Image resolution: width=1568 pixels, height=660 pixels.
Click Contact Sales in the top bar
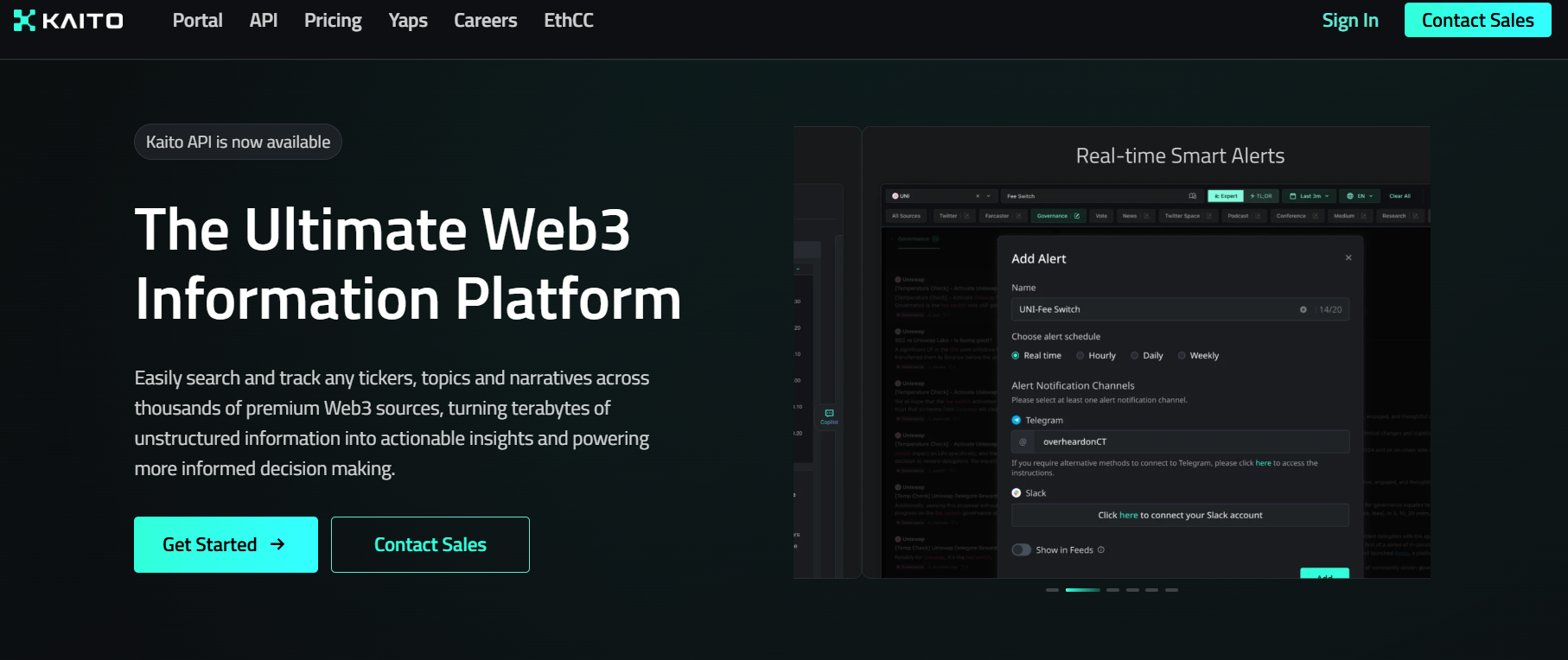click(1478, 20)
